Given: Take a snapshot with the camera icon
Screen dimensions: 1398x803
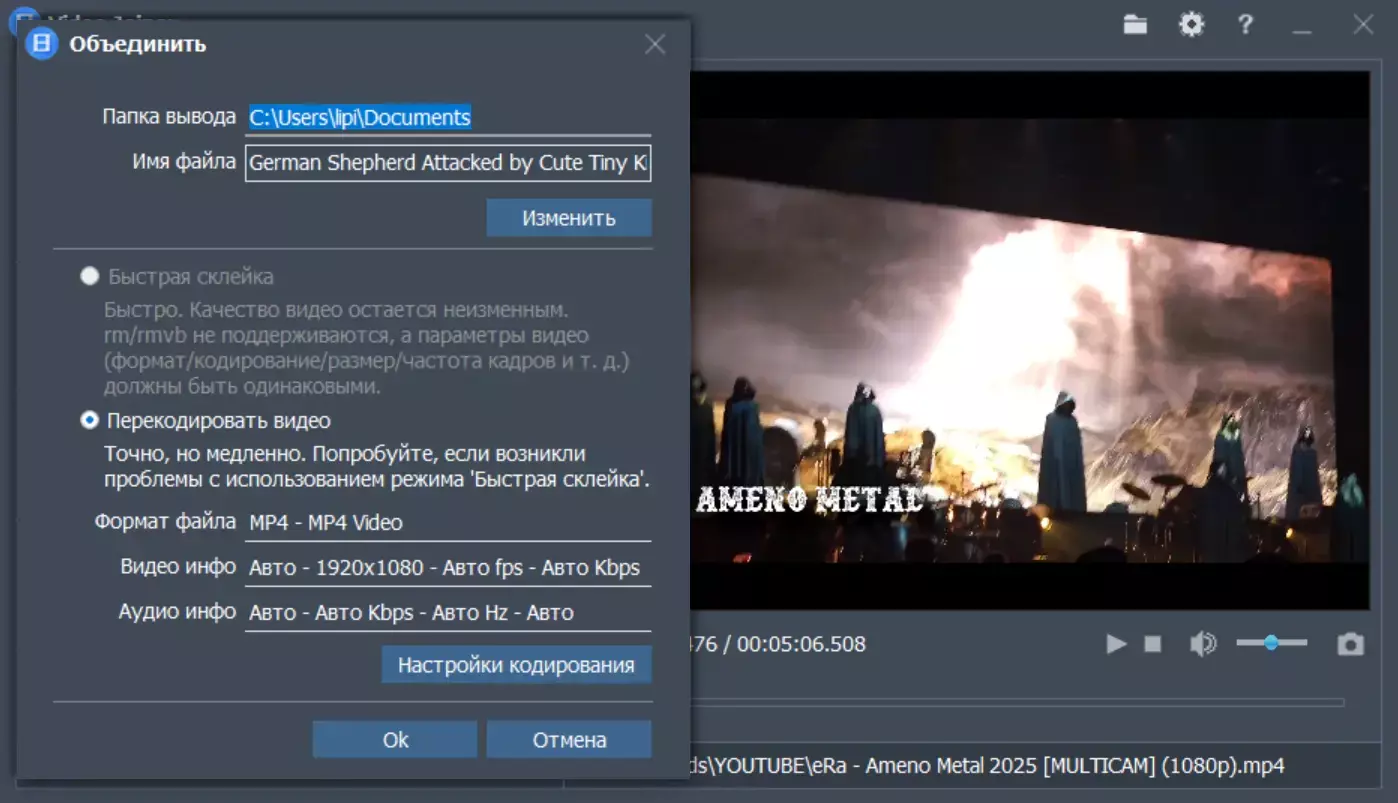Looking at the screenshot, I should tap(1350, 645).
